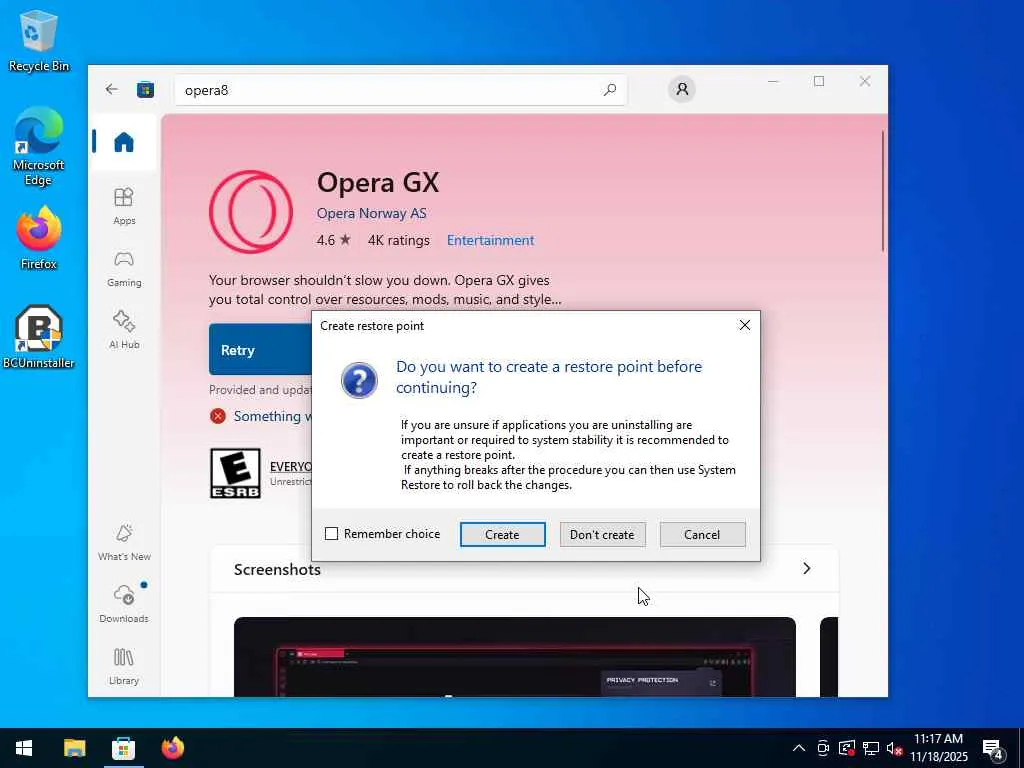The width and height of the screenshot is (1024, 768).
Task: Open taskbar clock and date
Action: point(939,748)
